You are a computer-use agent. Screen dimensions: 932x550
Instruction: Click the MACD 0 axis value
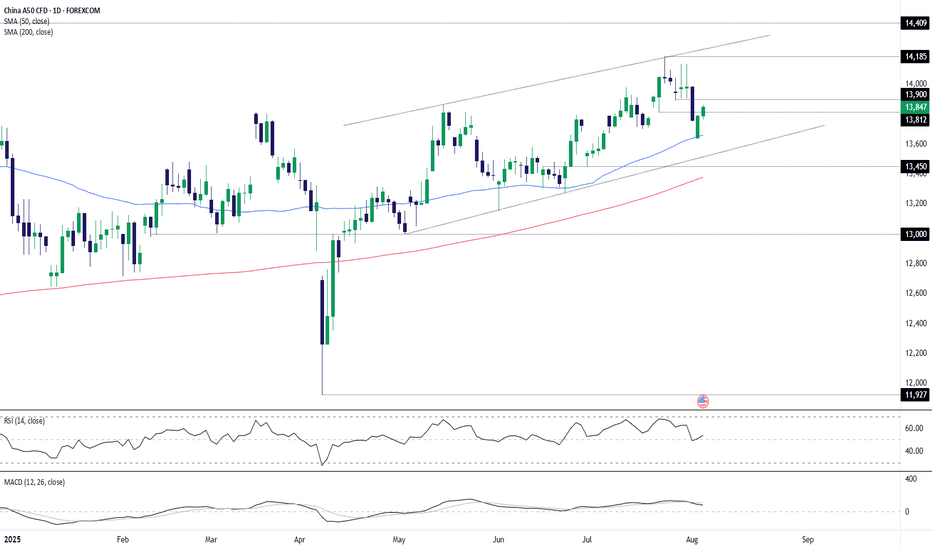tap(907, 511)
